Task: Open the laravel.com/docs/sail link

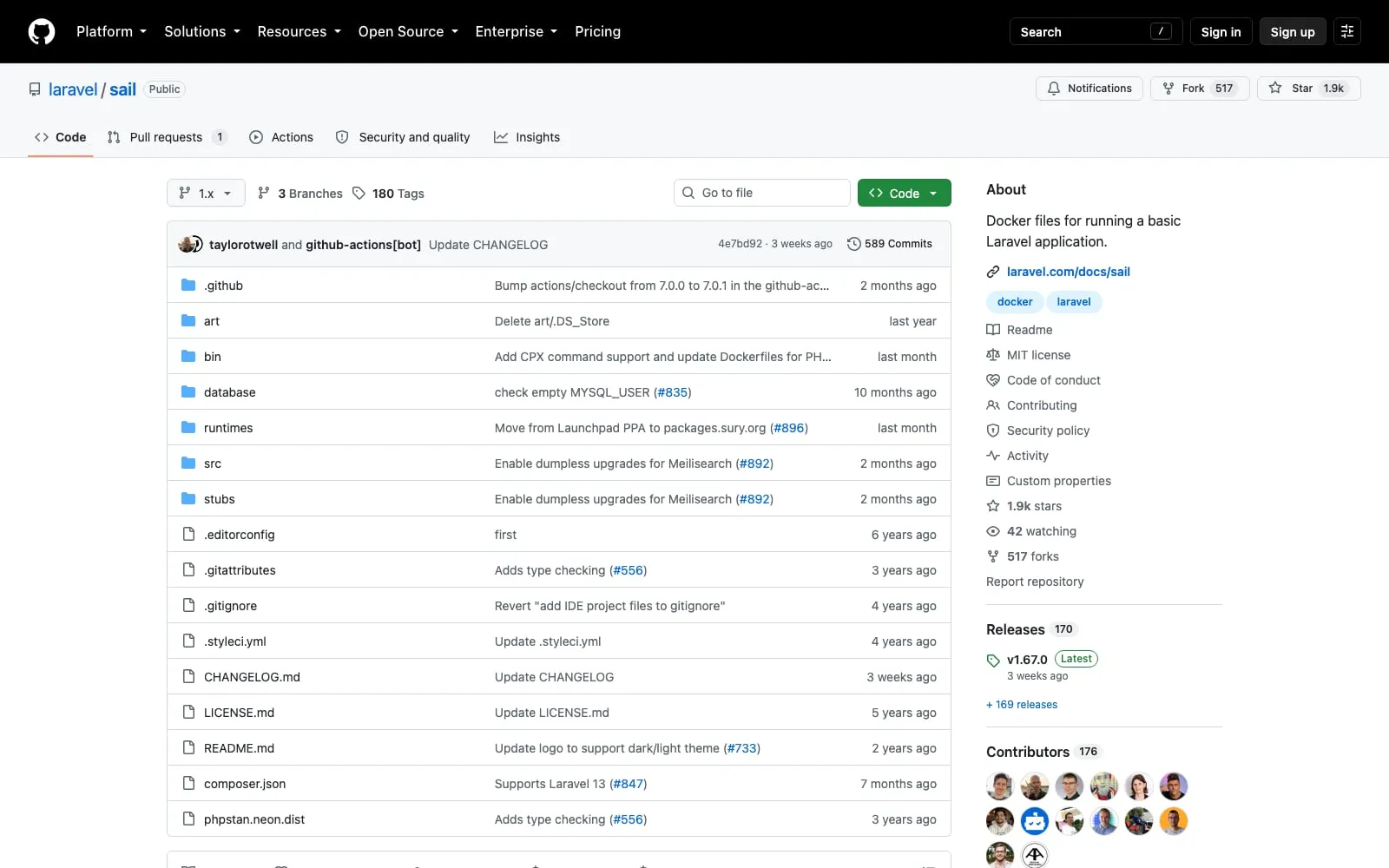Action: [x=1068, y=272]
